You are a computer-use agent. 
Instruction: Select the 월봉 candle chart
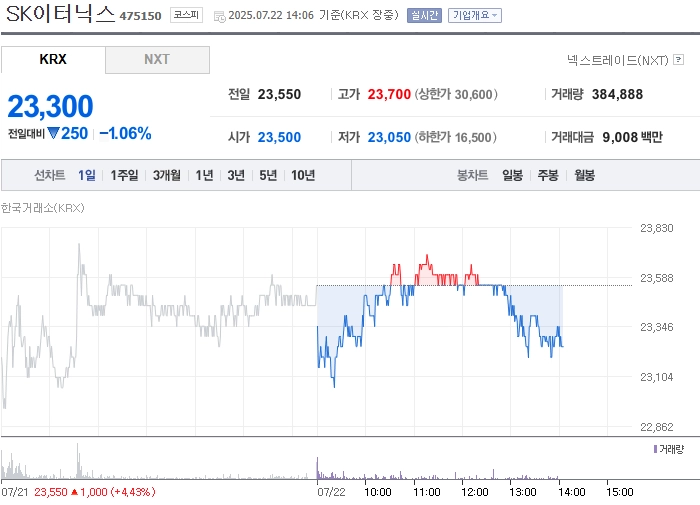[584, 175]
